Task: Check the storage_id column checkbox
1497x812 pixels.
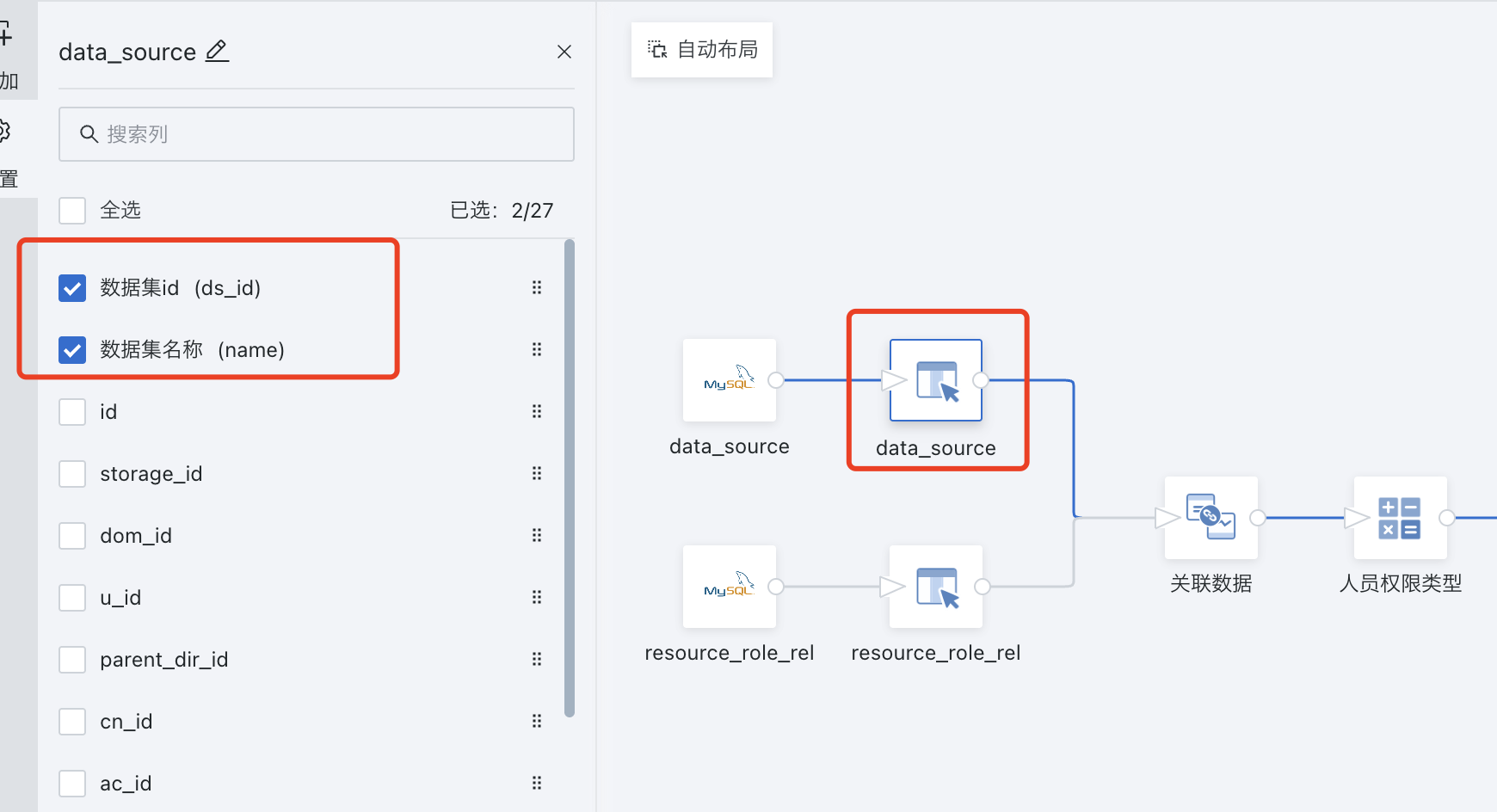Action: coord(72,474)
